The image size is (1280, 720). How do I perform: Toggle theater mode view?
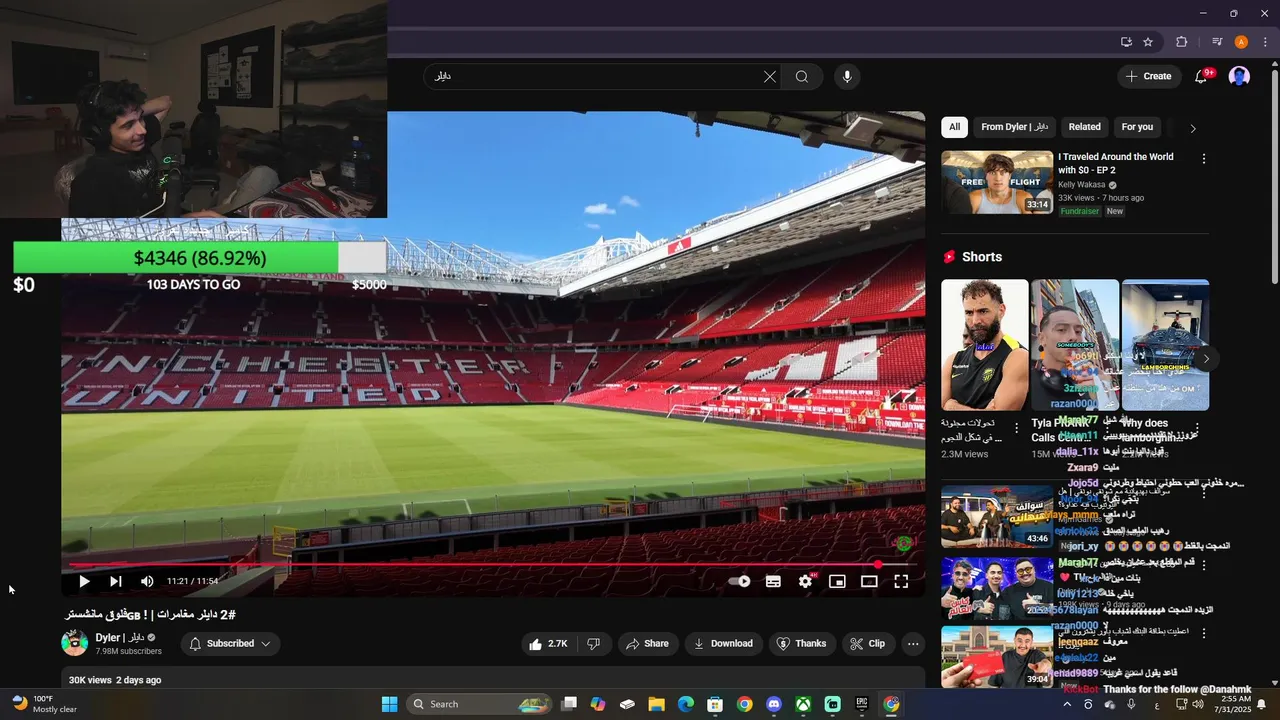869,581
